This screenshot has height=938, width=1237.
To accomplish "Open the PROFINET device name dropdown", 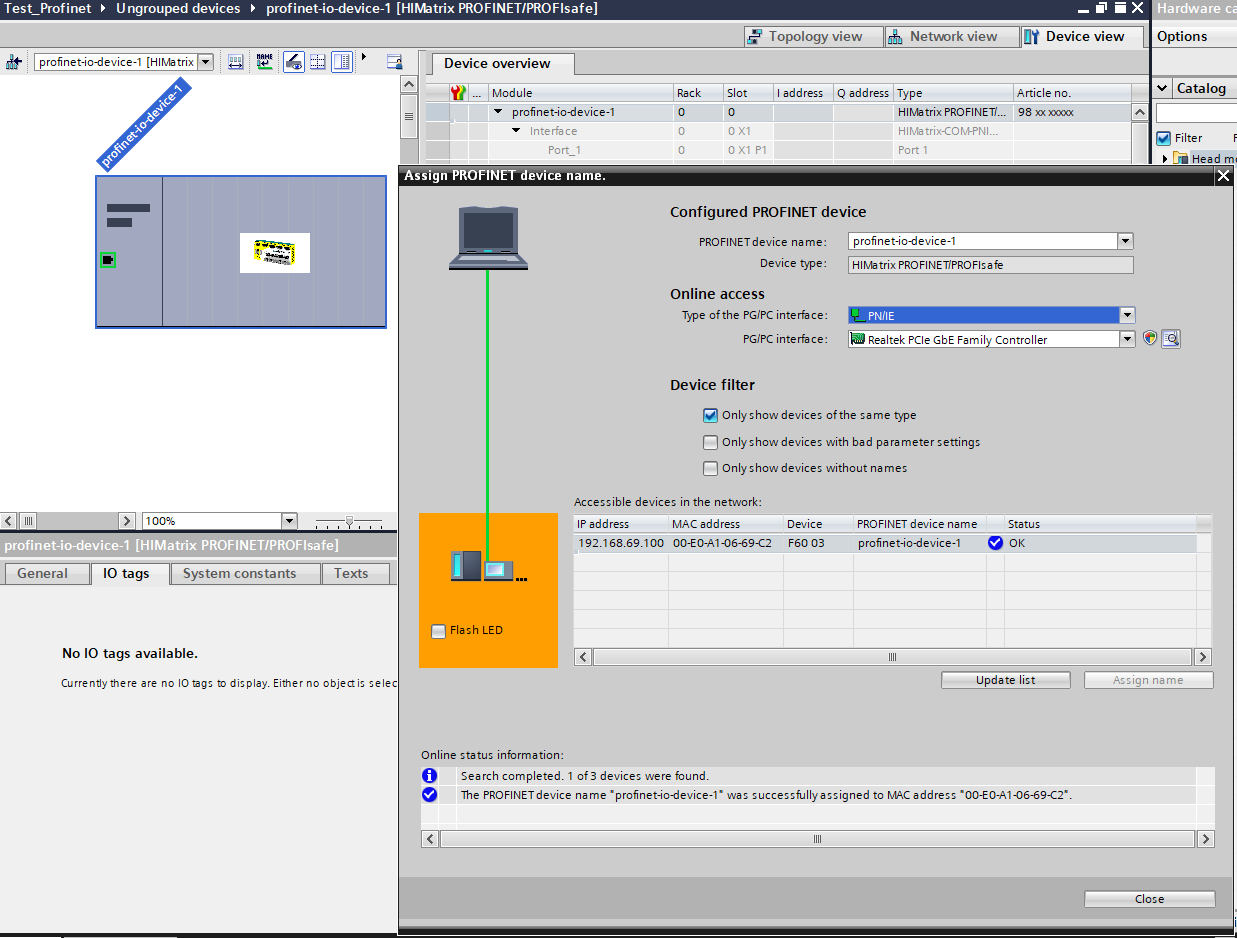I will coord(1125,241).
